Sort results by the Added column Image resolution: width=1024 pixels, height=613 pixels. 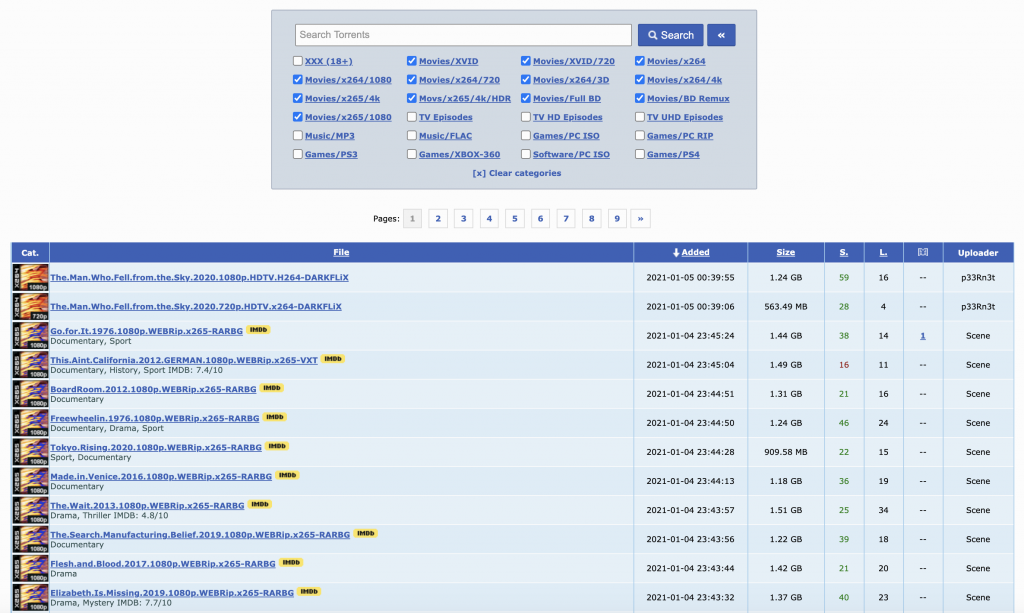click(x=694, y=253)
